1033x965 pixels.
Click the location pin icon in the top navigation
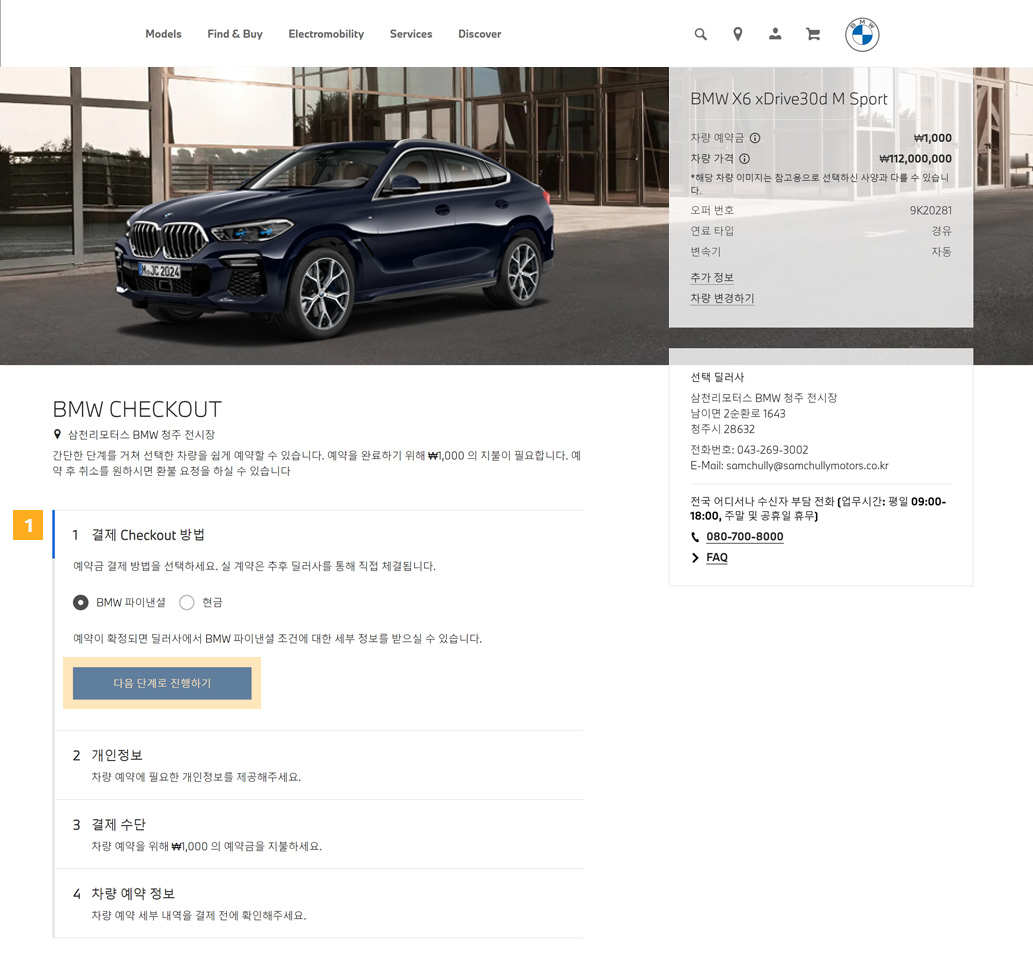pos(737,33)
